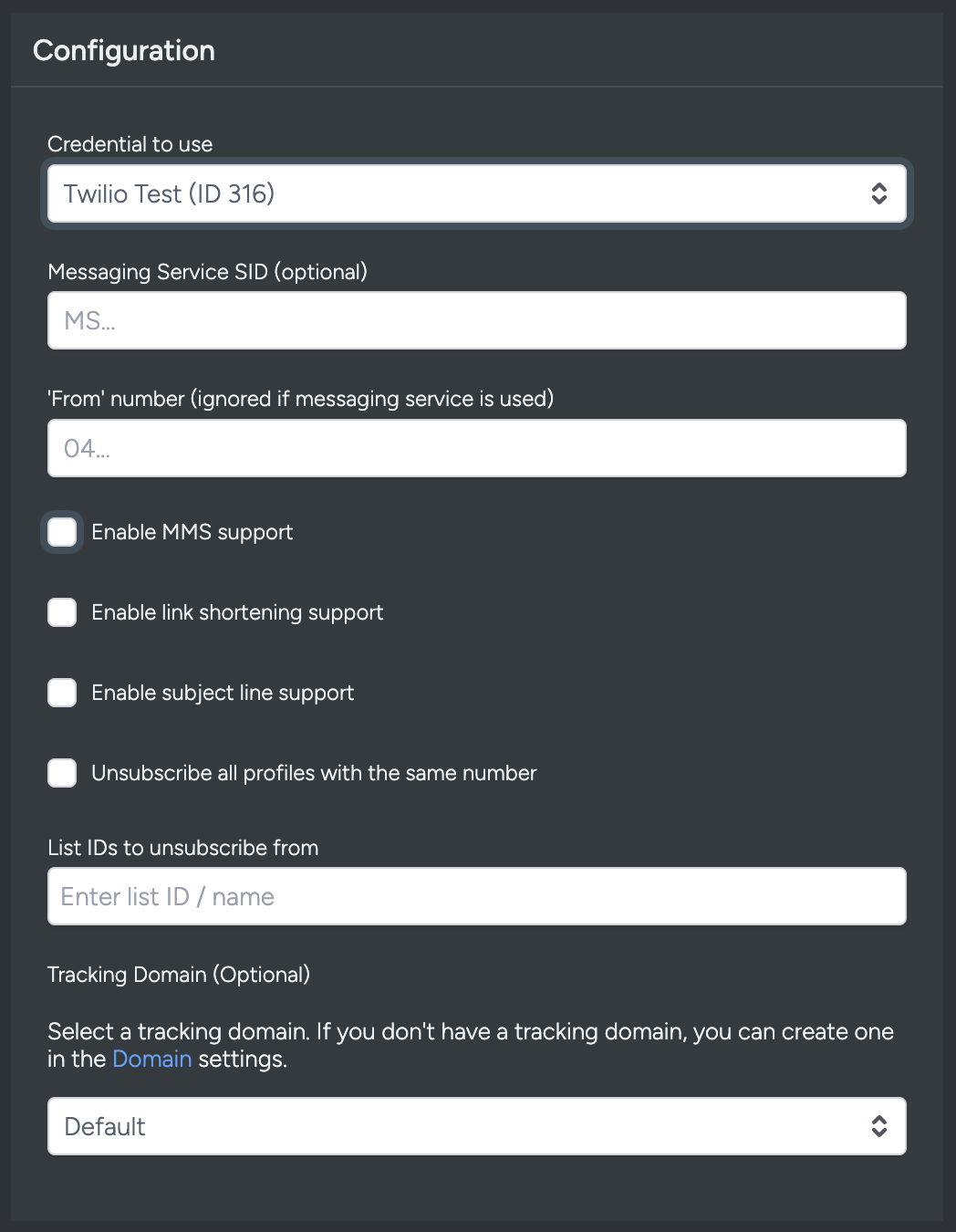Image resolution: width=956 pixels, height=1232 pixels.
Task: Click the 'Tracking Domain (Optional)' label
Action: click(x=180, y=975)
